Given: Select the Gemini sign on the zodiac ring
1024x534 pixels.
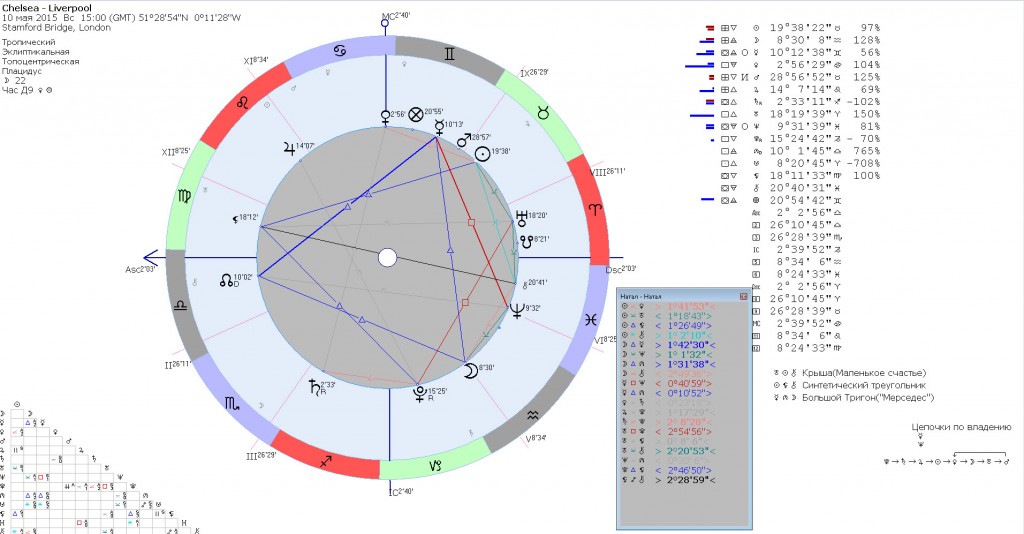Looking at the screenshot, I should [450, 54].
